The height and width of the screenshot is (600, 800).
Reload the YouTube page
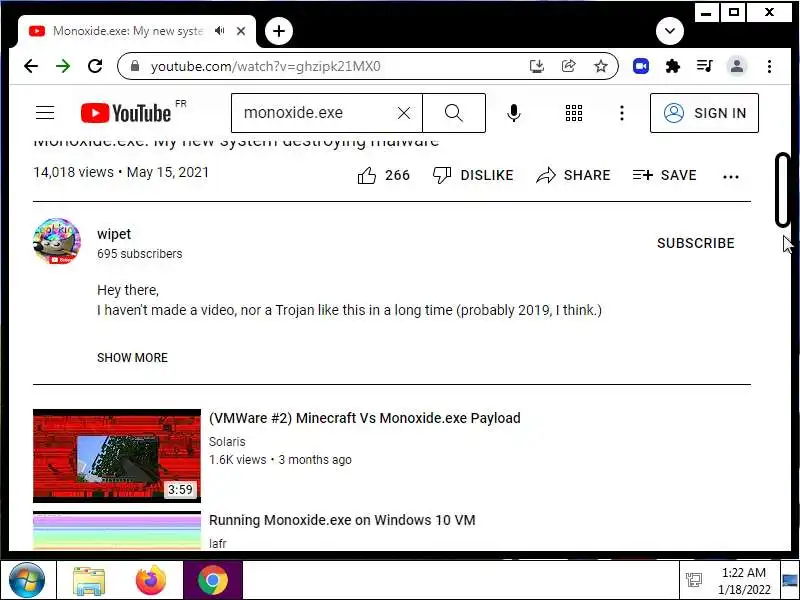point(95,66)
